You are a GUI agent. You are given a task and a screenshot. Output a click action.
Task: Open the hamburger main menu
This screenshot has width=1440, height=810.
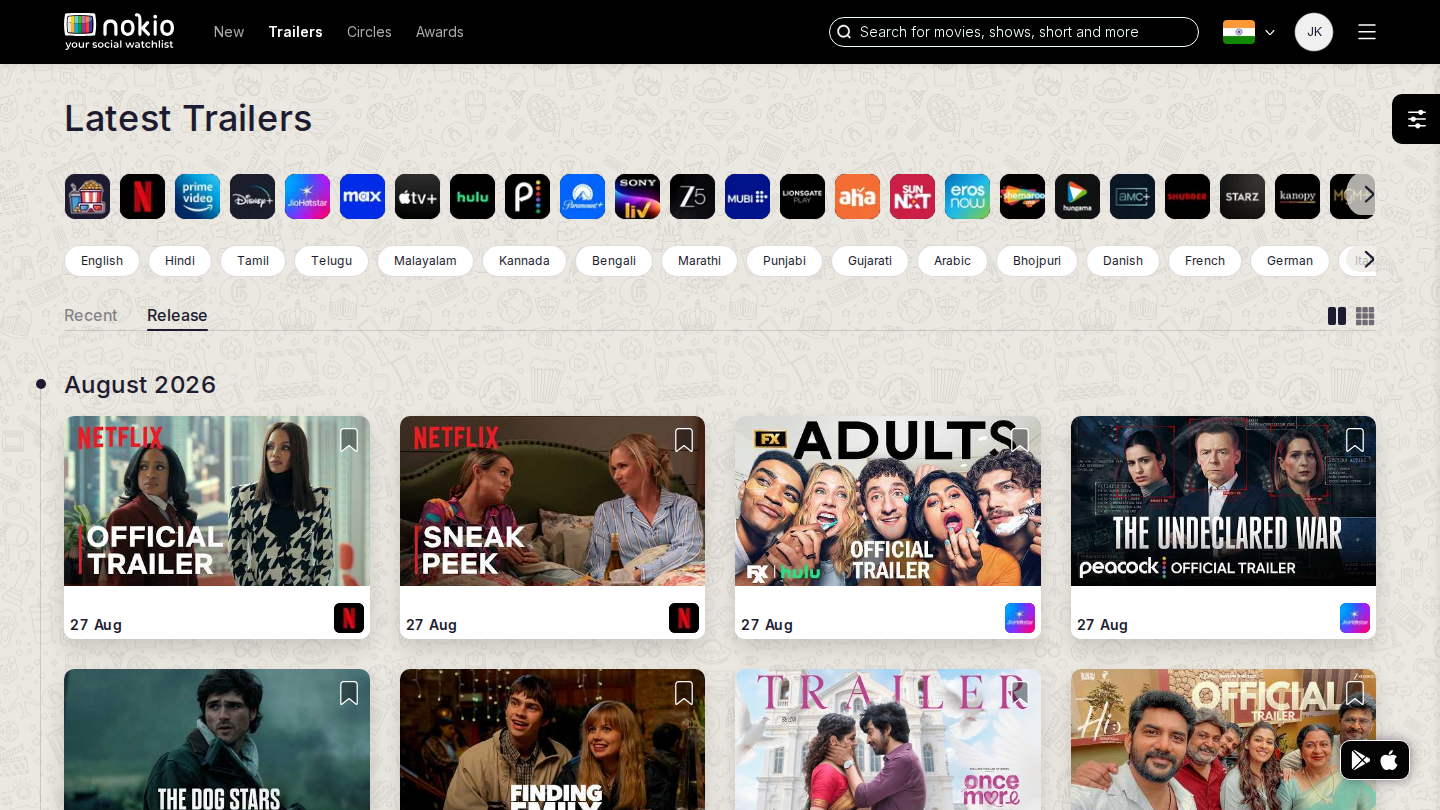1367,32
